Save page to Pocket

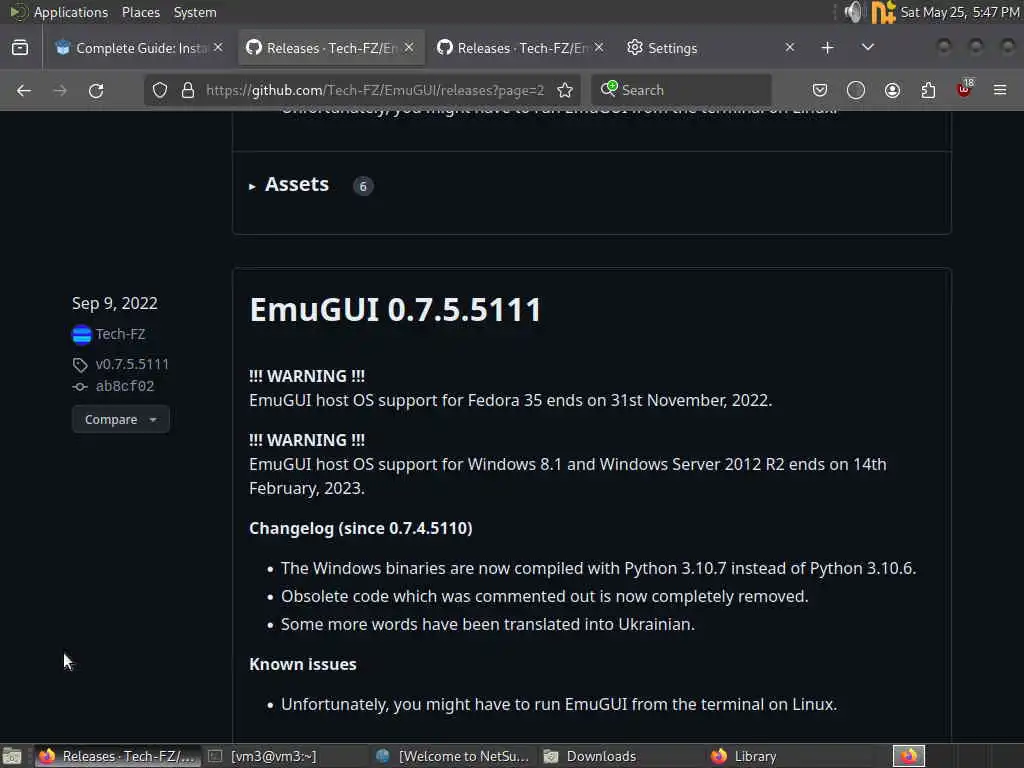click(x=820, y=90)
